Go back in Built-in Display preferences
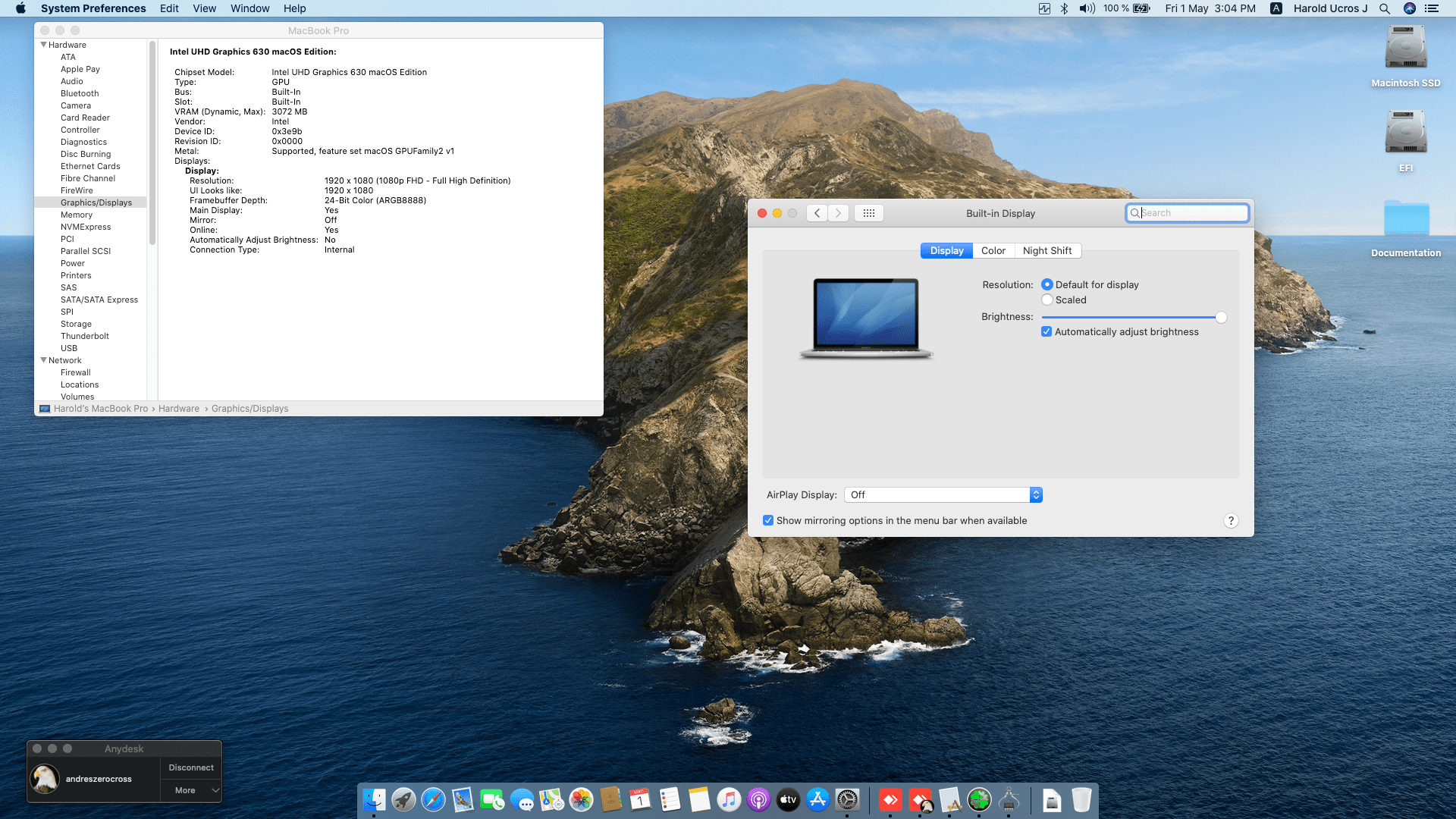Screen dimensions: 1456x819 817,213
